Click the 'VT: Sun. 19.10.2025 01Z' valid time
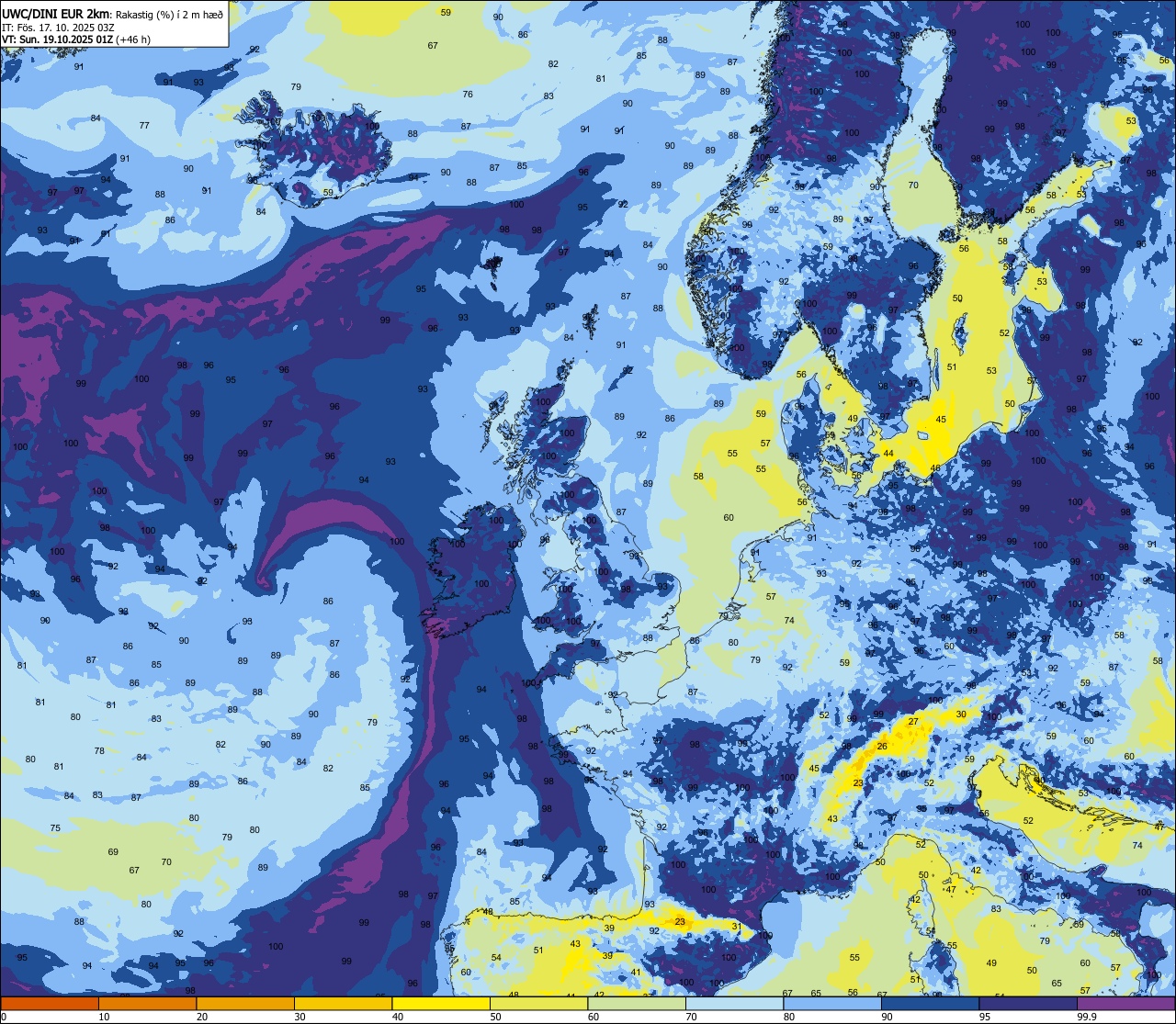The height and width of the screenshot is (1024, 1176). click(57, 39)
